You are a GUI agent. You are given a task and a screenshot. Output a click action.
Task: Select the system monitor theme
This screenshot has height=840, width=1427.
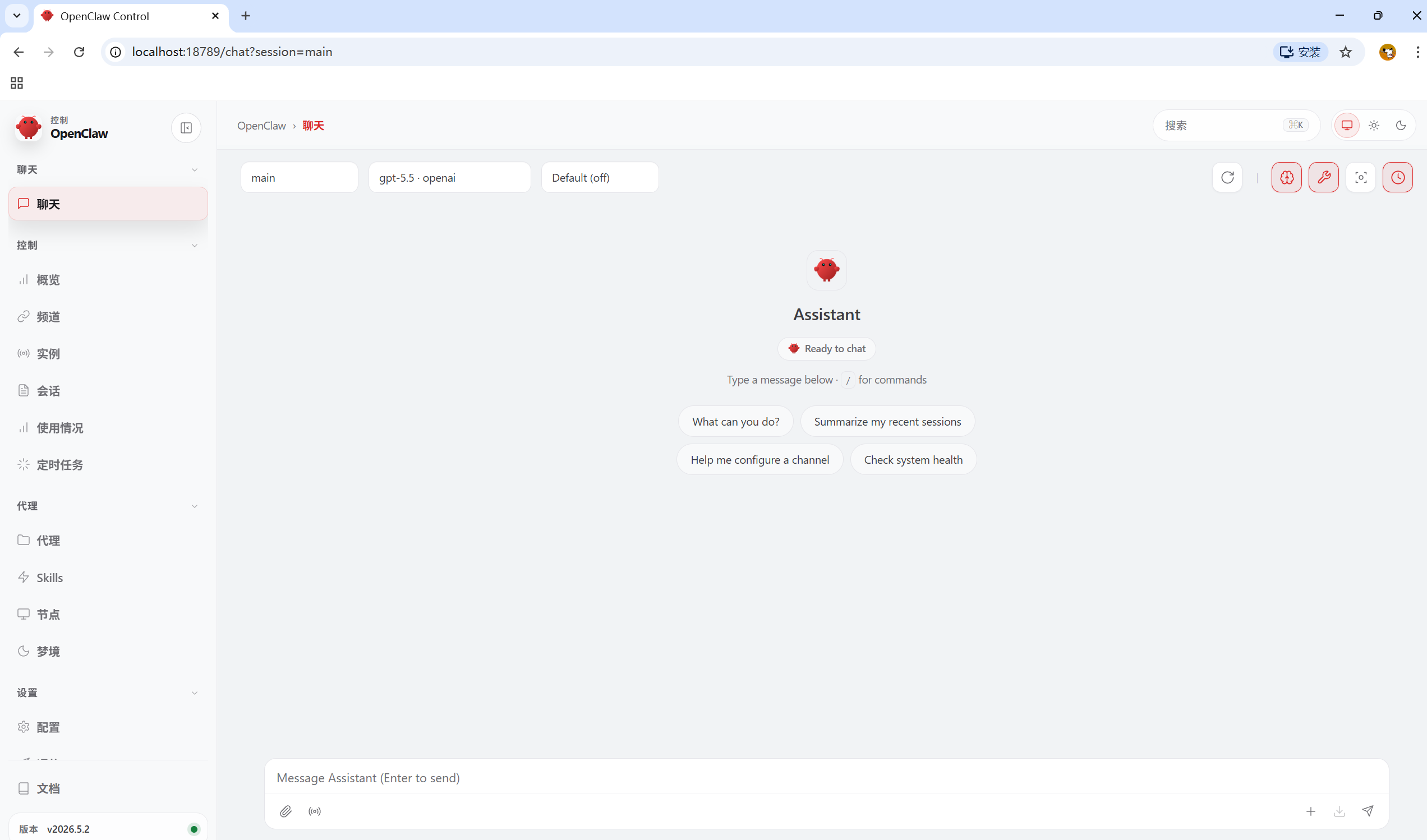[1347, 126]
